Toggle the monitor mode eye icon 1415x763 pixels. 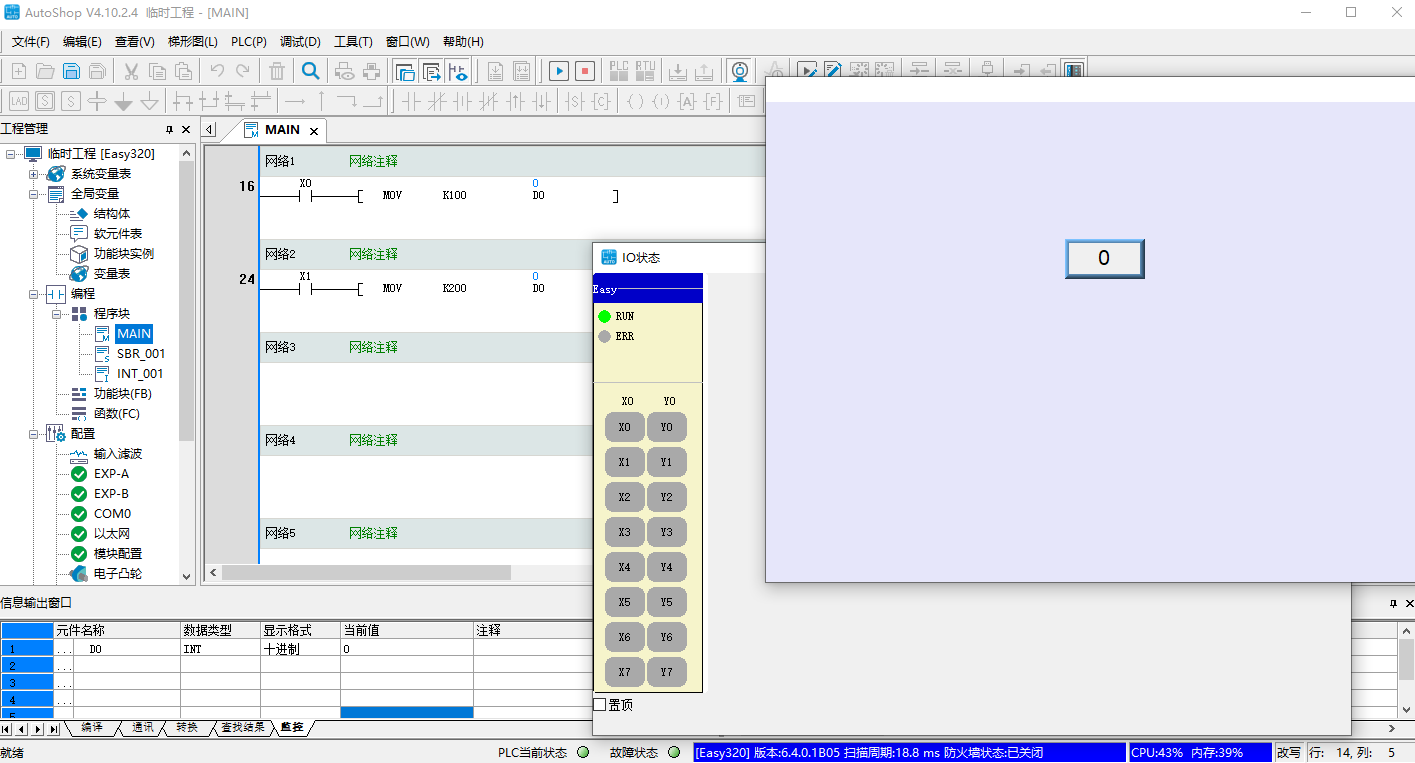(x=458, y=71)
